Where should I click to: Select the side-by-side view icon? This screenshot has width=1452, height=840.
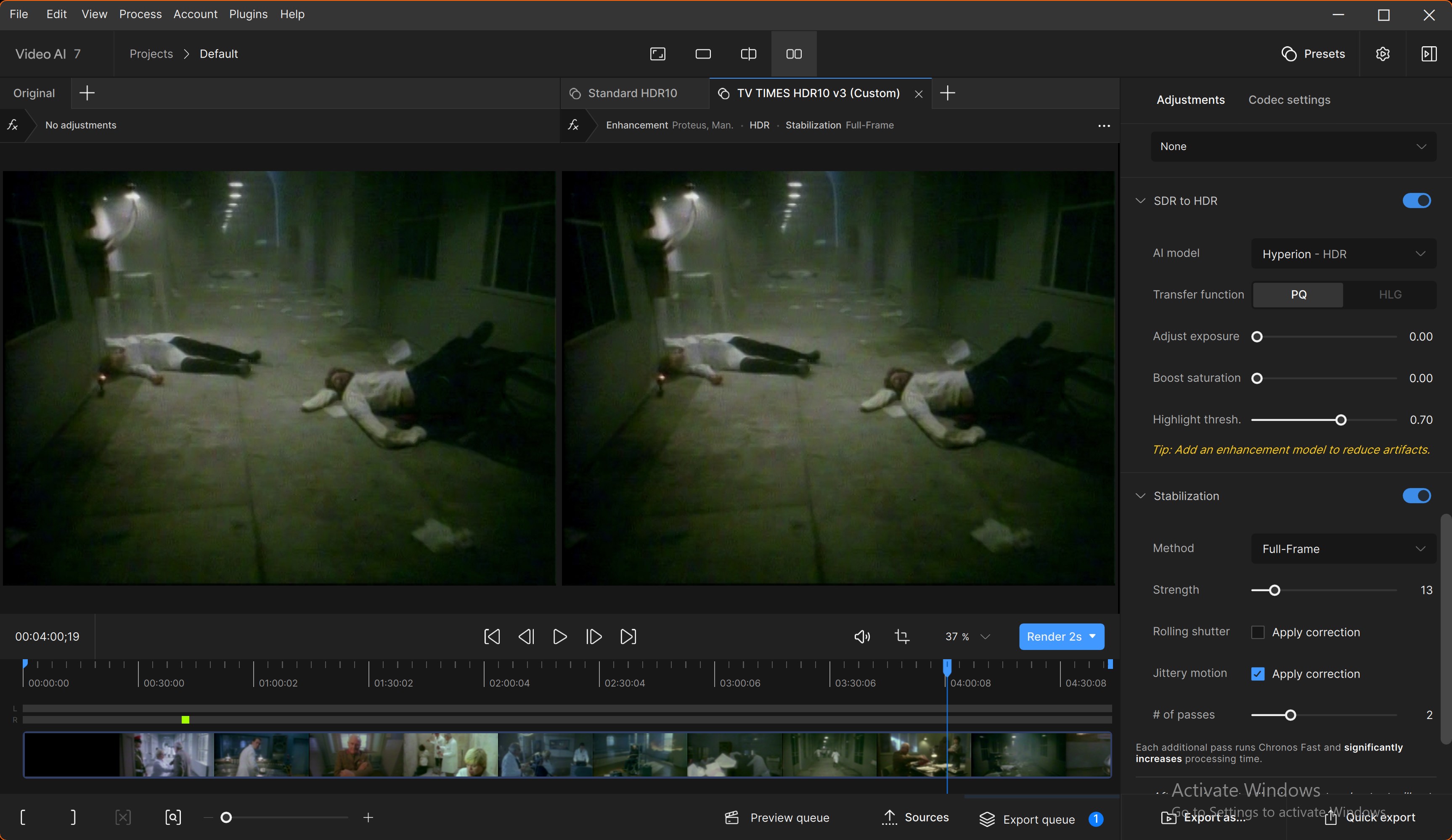pos(794,53)
